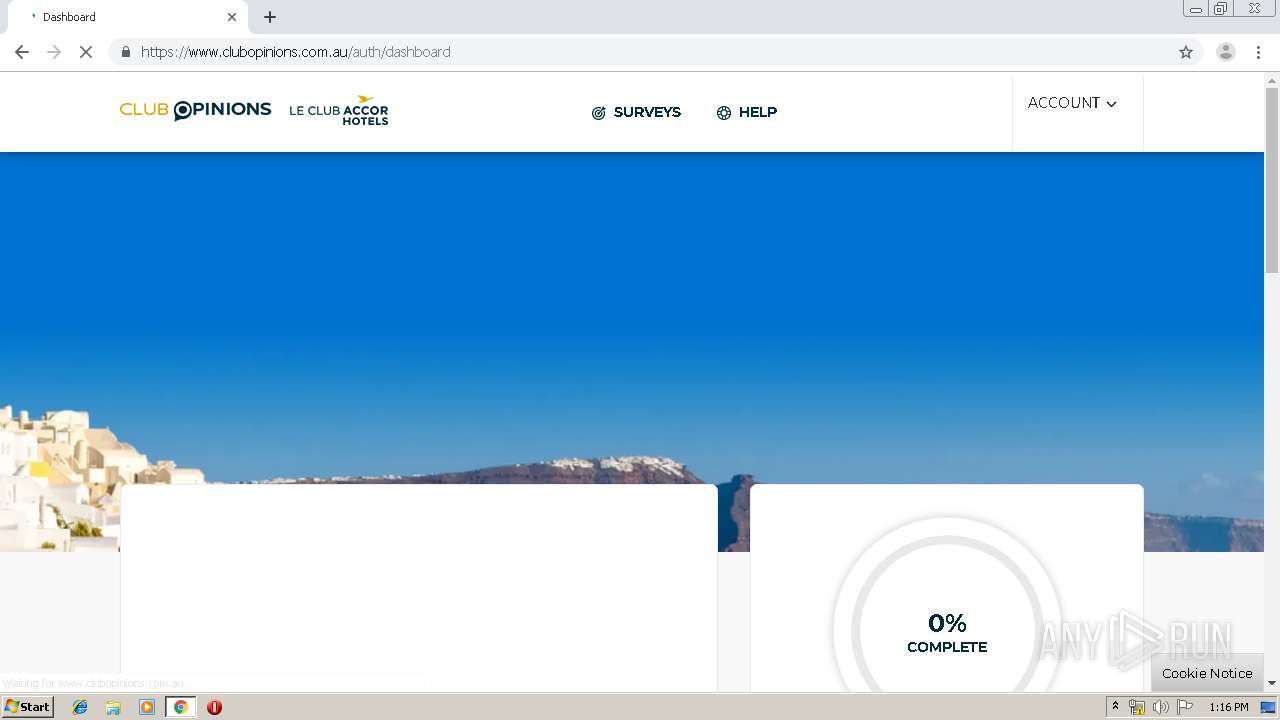The image size is (1280, 720).
Task: Click the scroll down arrow
Action: pyautogui.click(x=1272, y=683)
